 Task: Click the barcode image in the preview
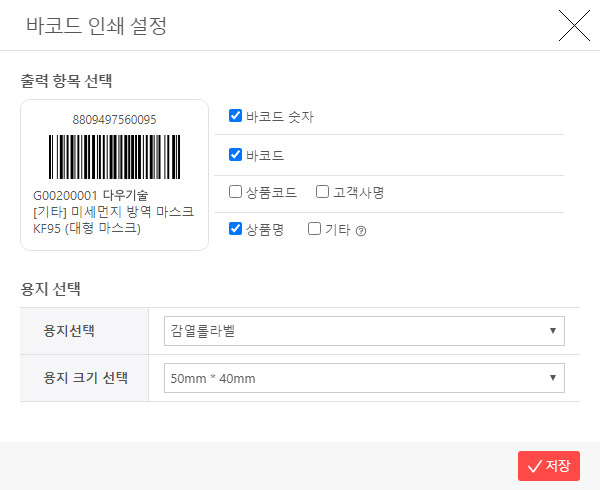coord(114,156)
